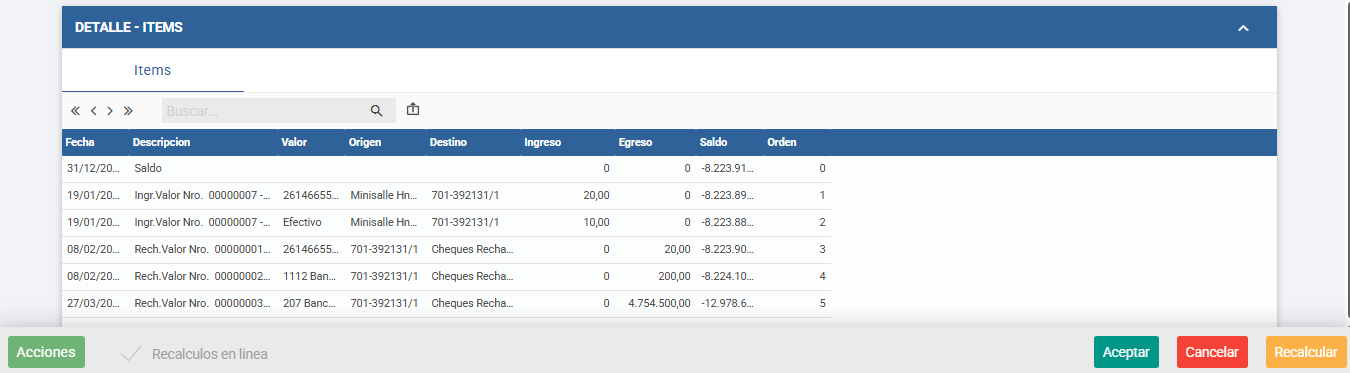Toggle Recalculos en linea checkmark
Screen dimensions: 1350x373
[x=130, y=353]
